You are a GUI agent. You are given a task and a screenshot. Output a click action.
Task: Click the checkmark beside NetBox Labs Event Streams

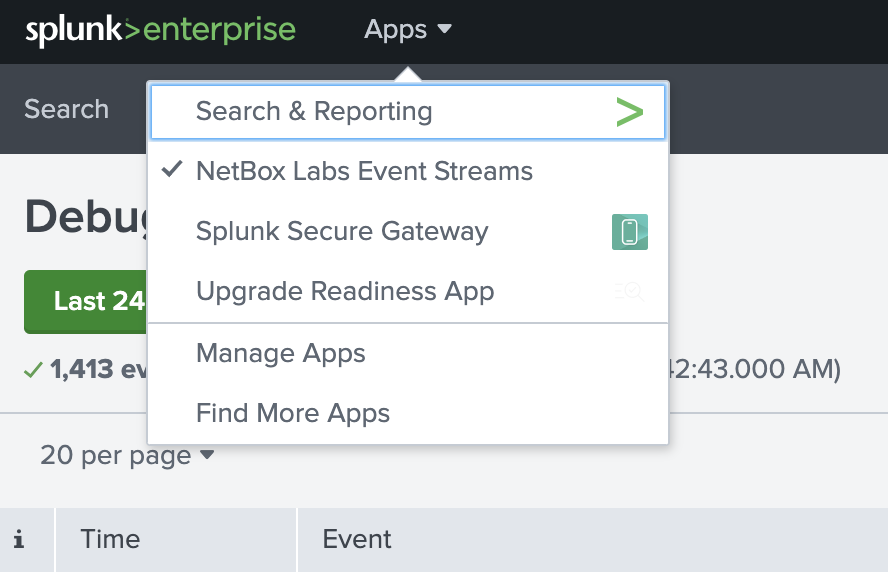coord(172,169)
